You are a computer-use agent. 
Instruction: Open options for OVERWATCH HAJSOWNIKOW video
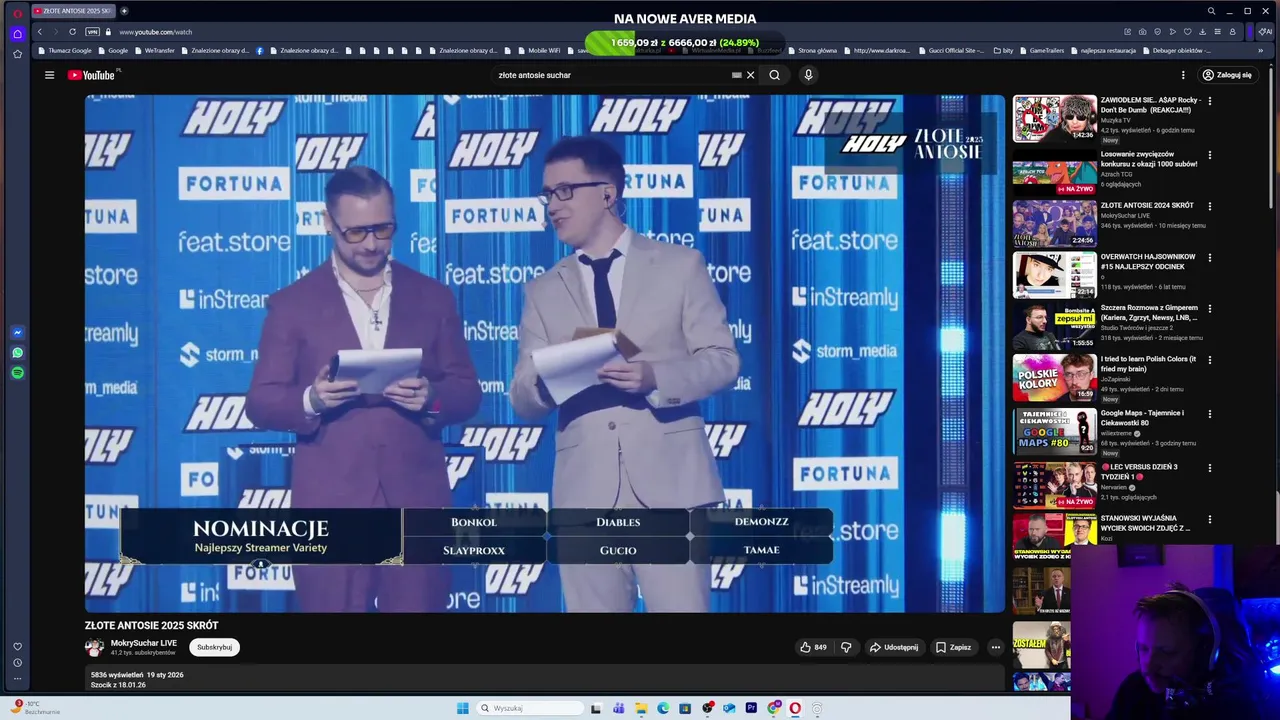click(x=1210, y=257)
